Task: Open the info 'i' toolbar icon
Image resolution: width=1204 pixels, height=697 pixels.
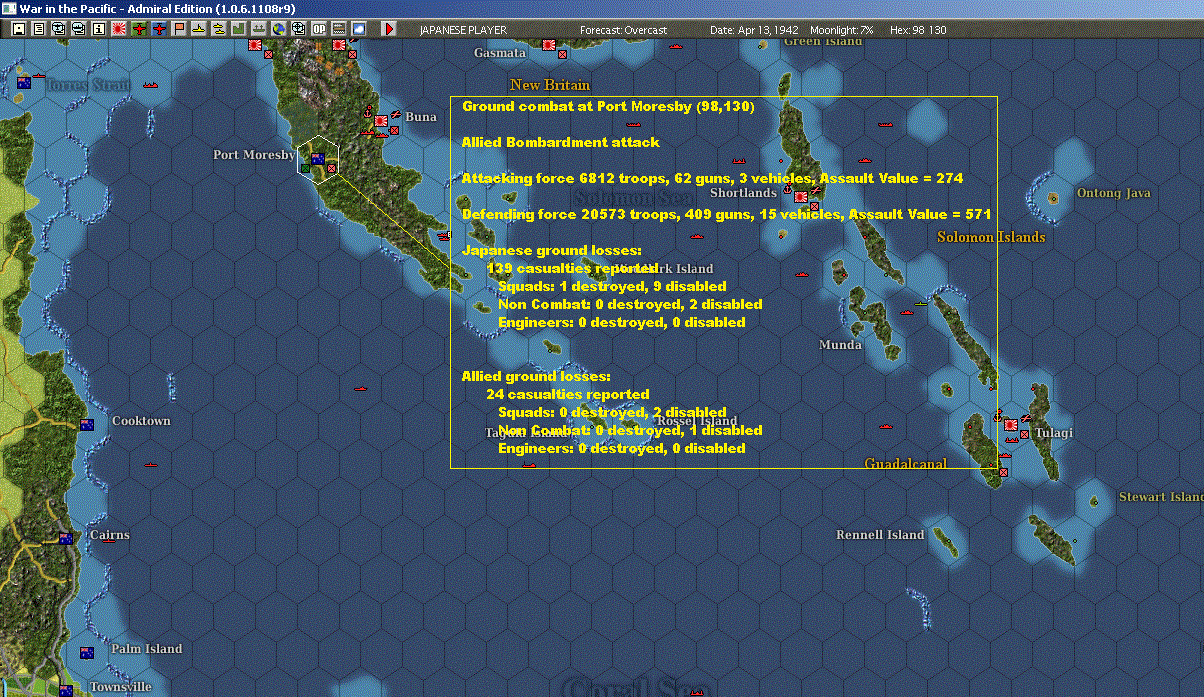Action: click(x=98, y=29)
